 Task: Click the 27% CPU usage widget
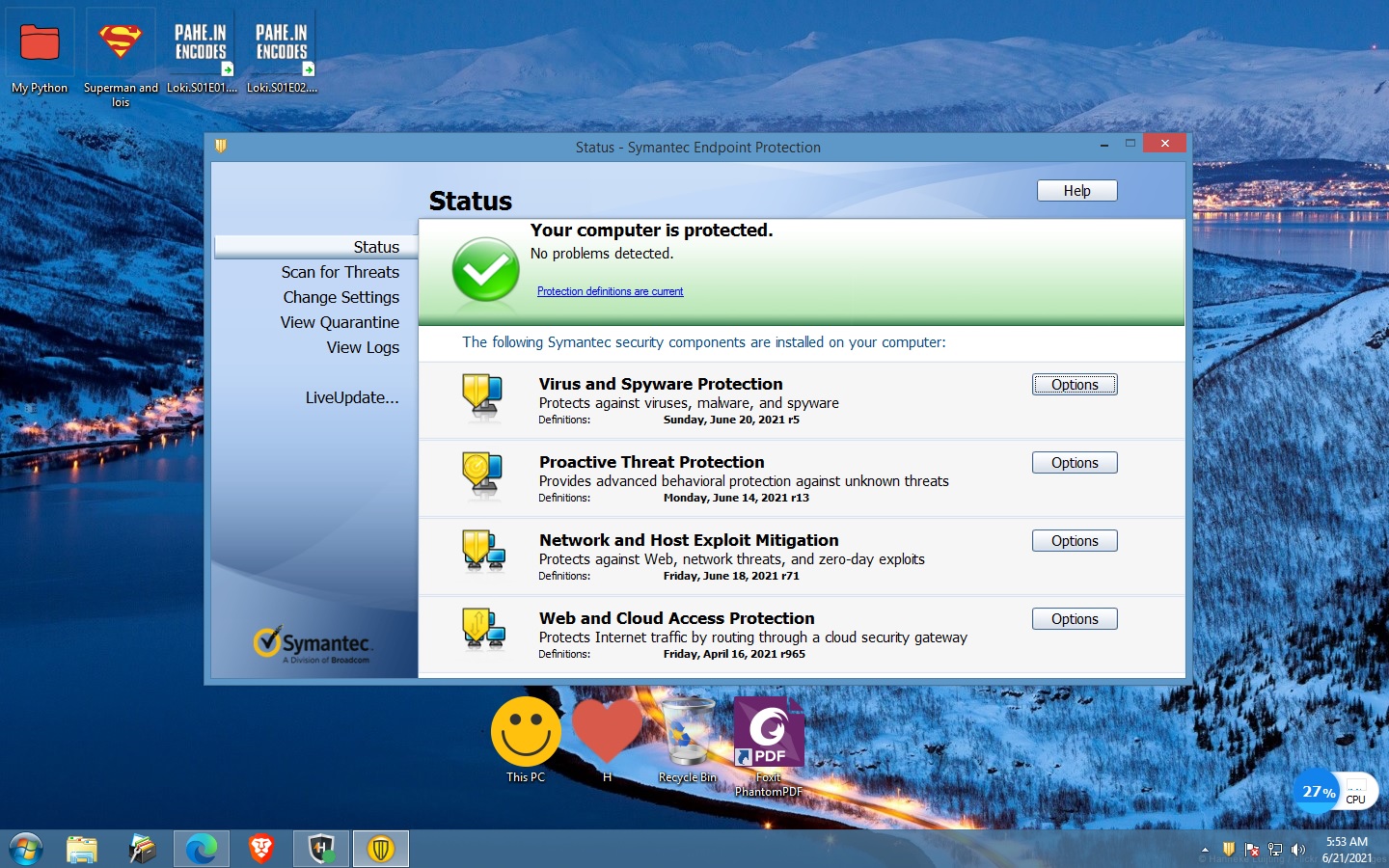pyautogui.click(x=1335, y=792)
